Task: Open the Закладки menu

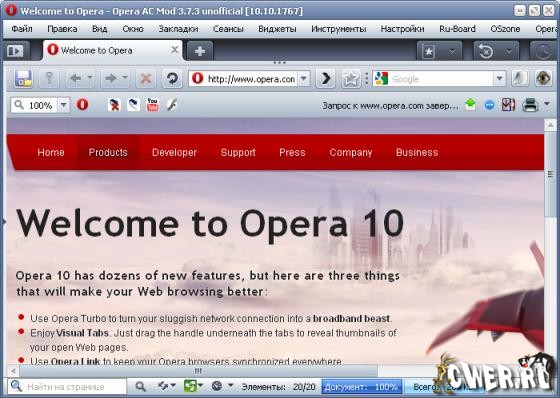Action: click(x=178, y=29)
